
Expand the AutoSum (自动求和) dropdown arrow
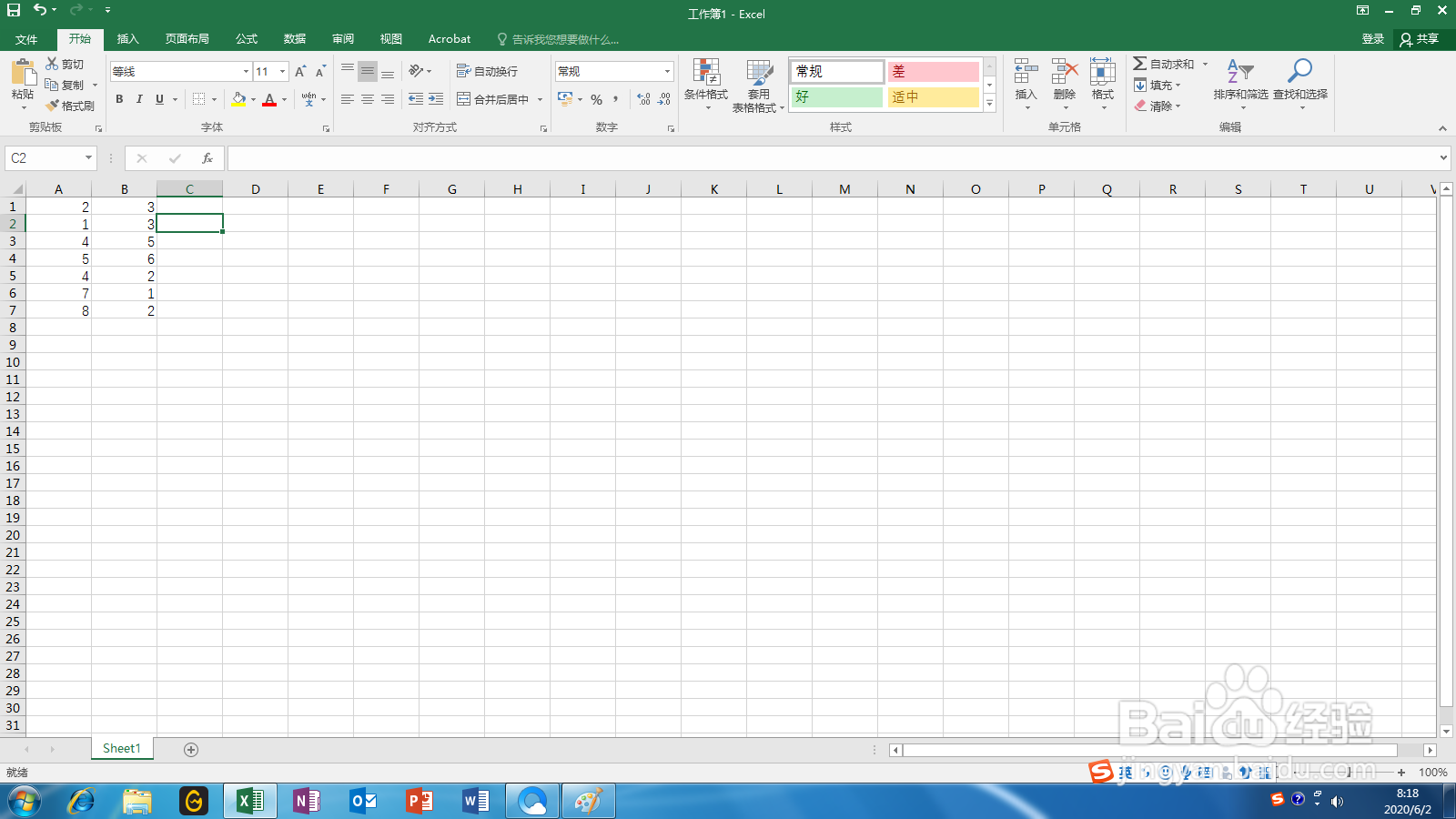tap(1205, 65)
